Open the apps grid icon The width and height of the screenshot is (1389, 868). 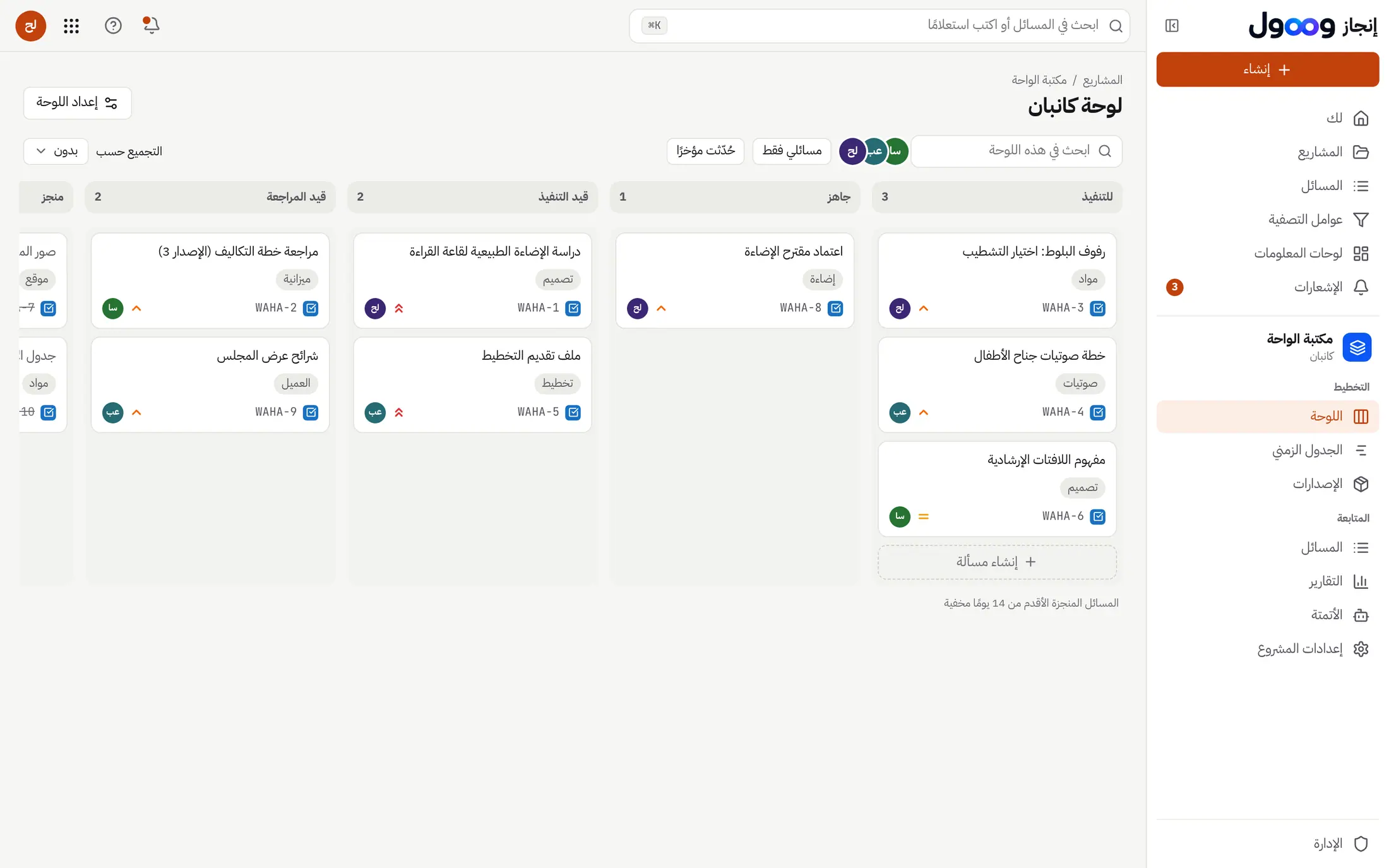click(x=71, y=25)
